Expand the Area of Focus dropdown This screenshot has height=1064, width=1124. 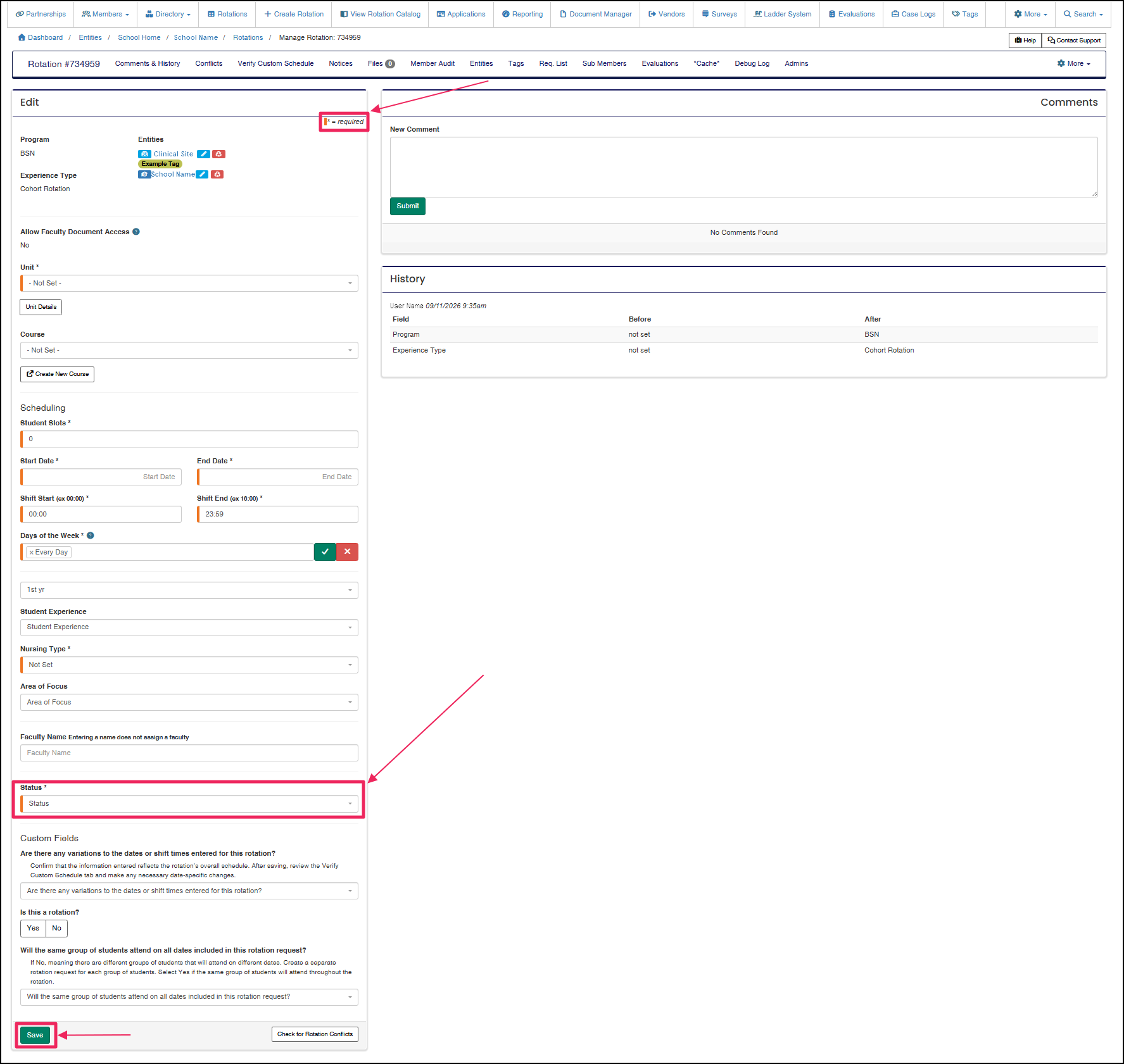189,703
